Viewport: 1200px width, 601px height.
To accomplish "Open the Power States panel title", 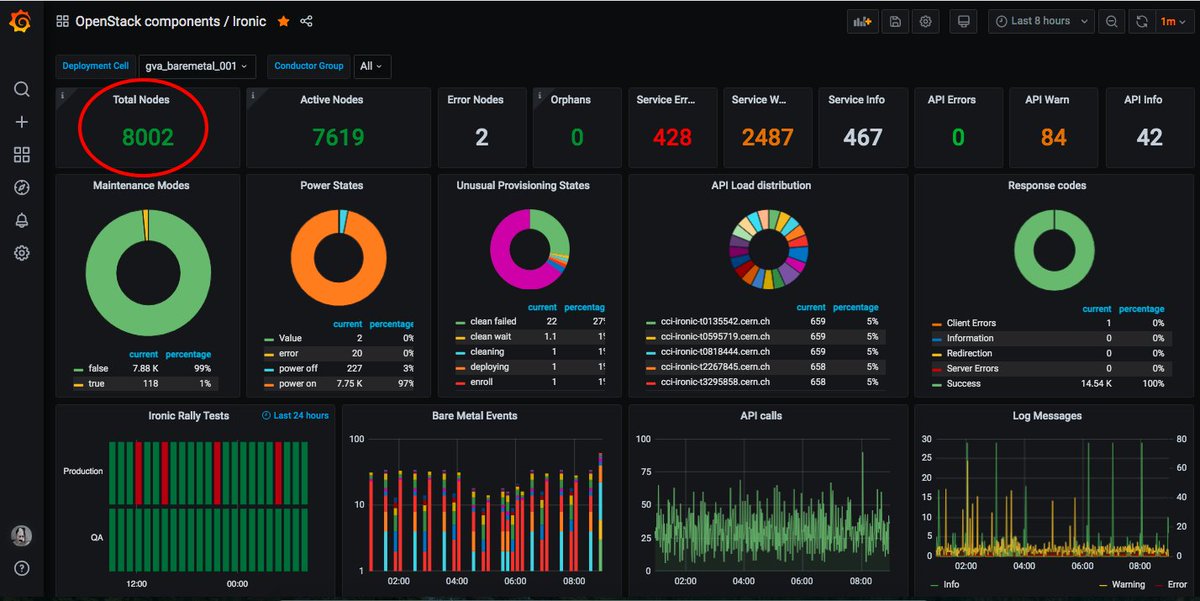I will point(332,185).
